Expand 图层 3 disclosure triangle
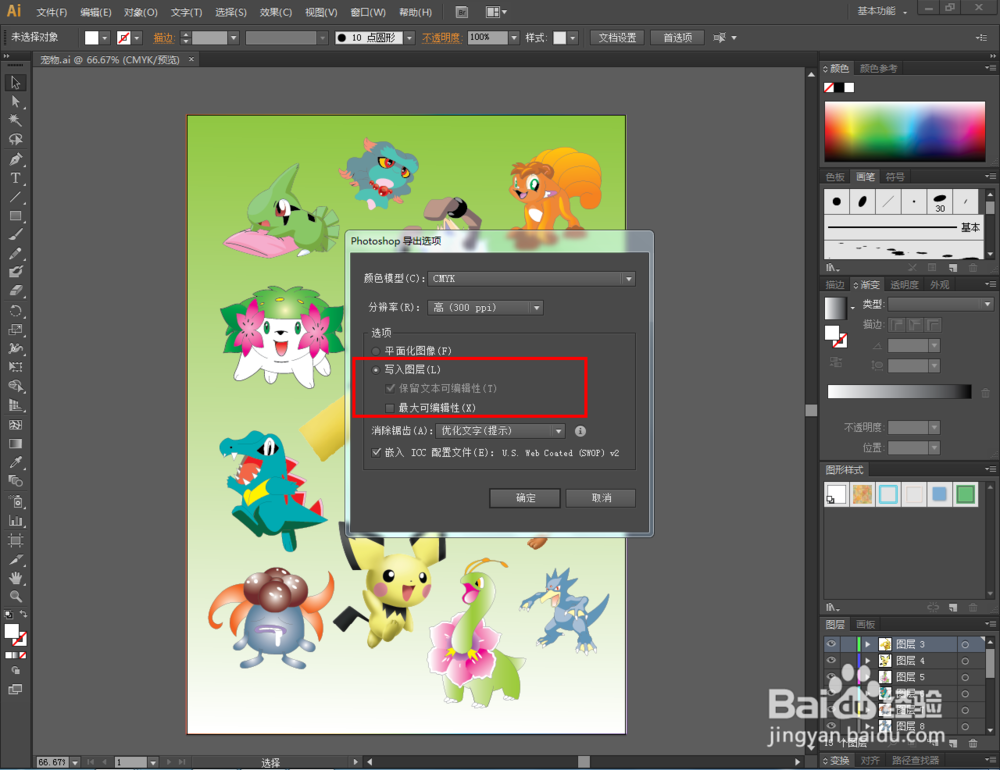 tap(867, 644)
